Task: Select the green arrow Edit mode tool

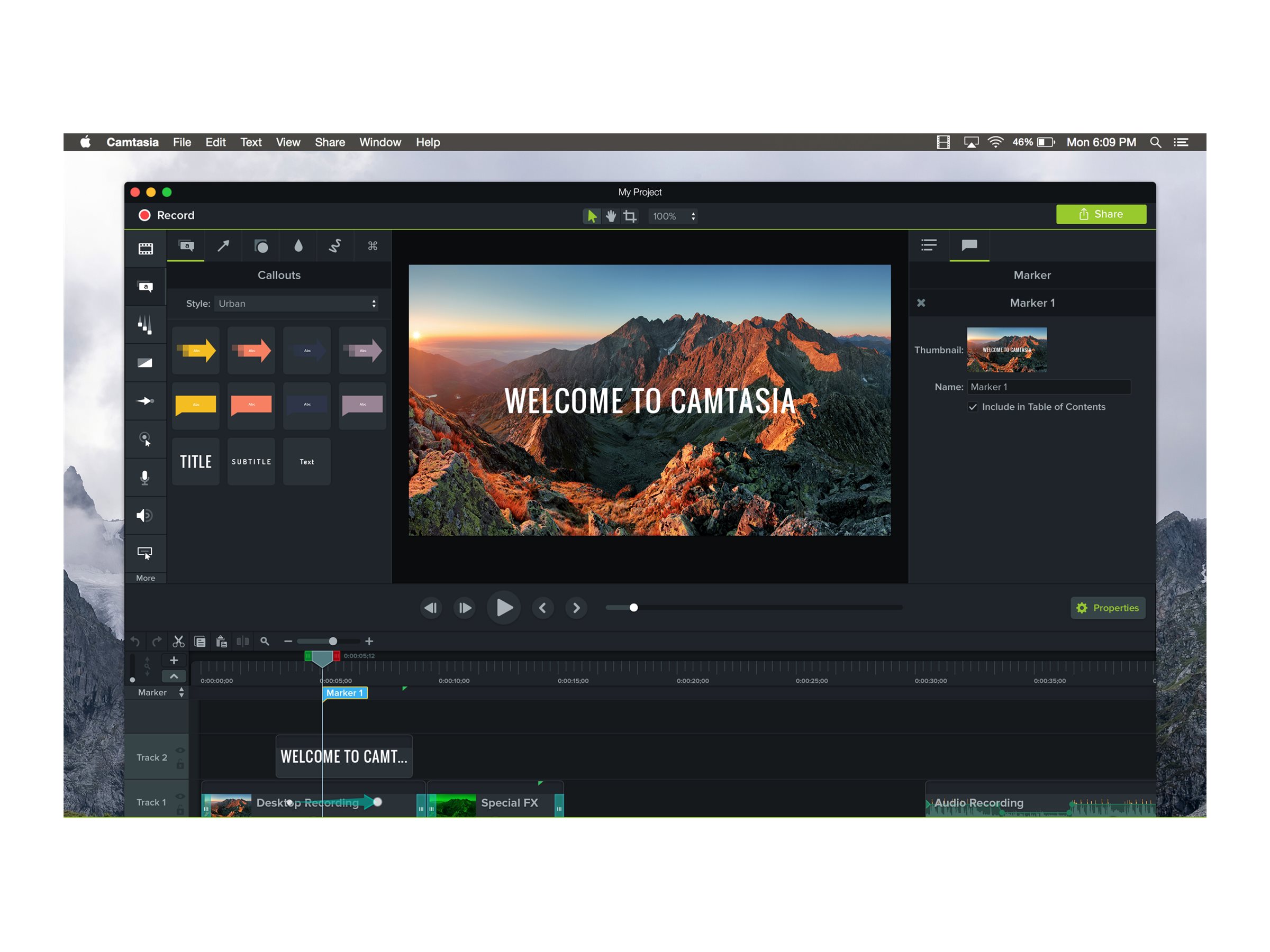Action: click(592, 216)
